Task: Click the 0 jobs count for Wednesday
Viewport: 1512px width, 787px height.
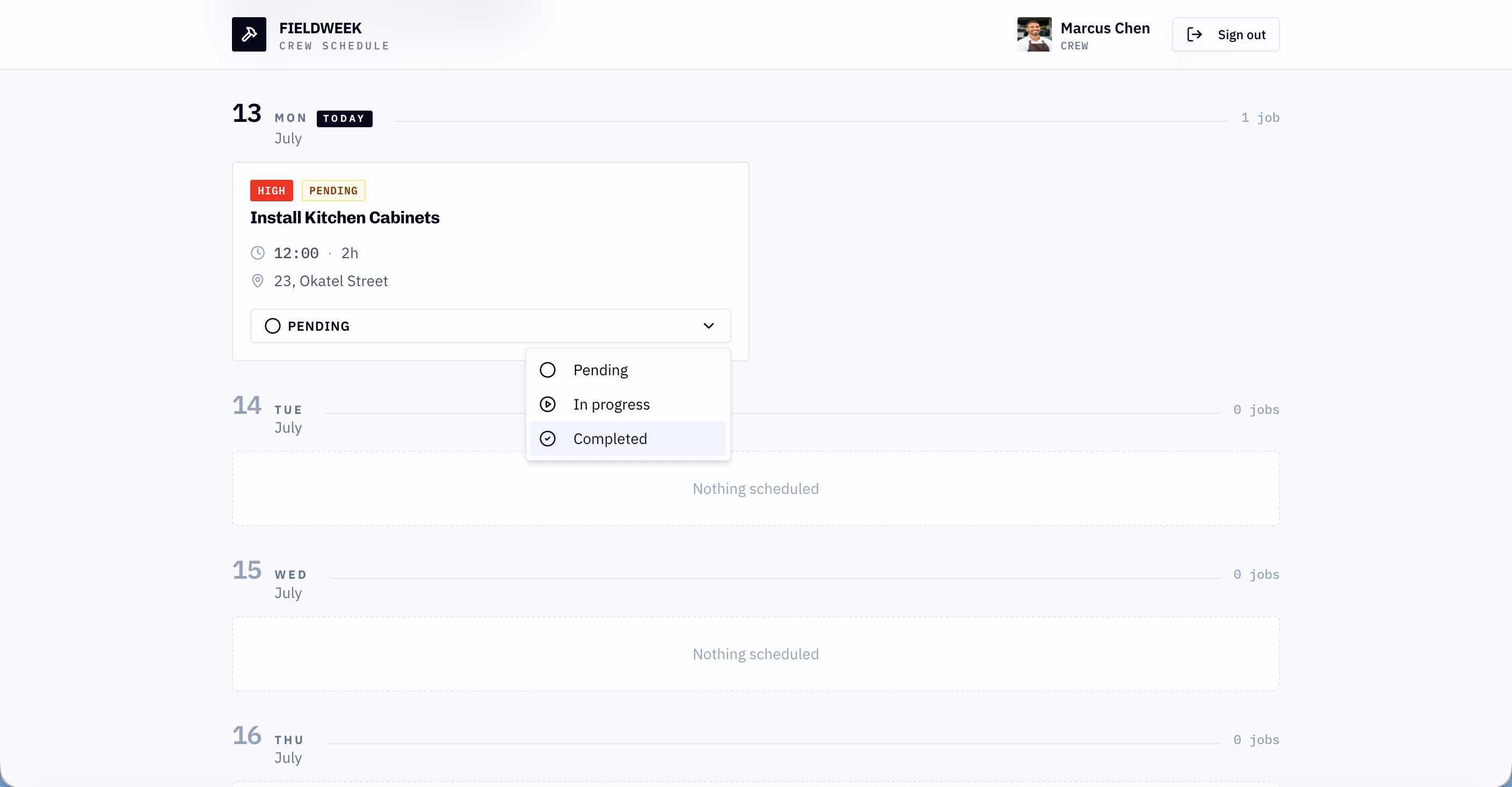Action: pyautogui.click(x=1256, y=574)
